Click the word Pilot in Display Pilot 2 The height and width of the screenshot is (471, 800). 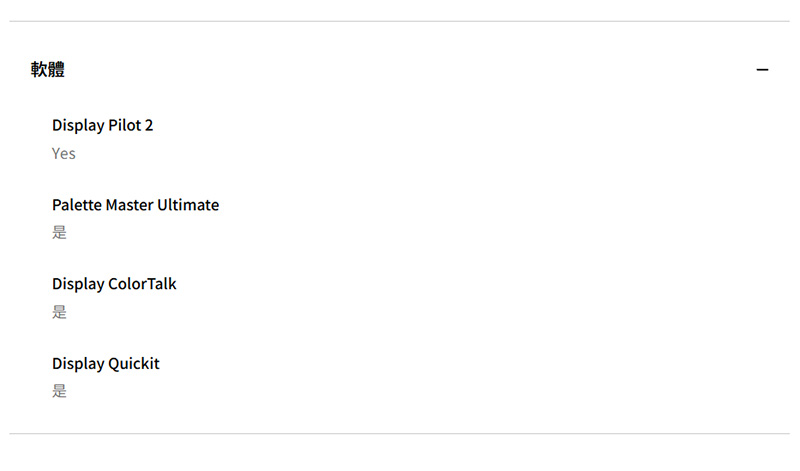[x=124, y=125]
